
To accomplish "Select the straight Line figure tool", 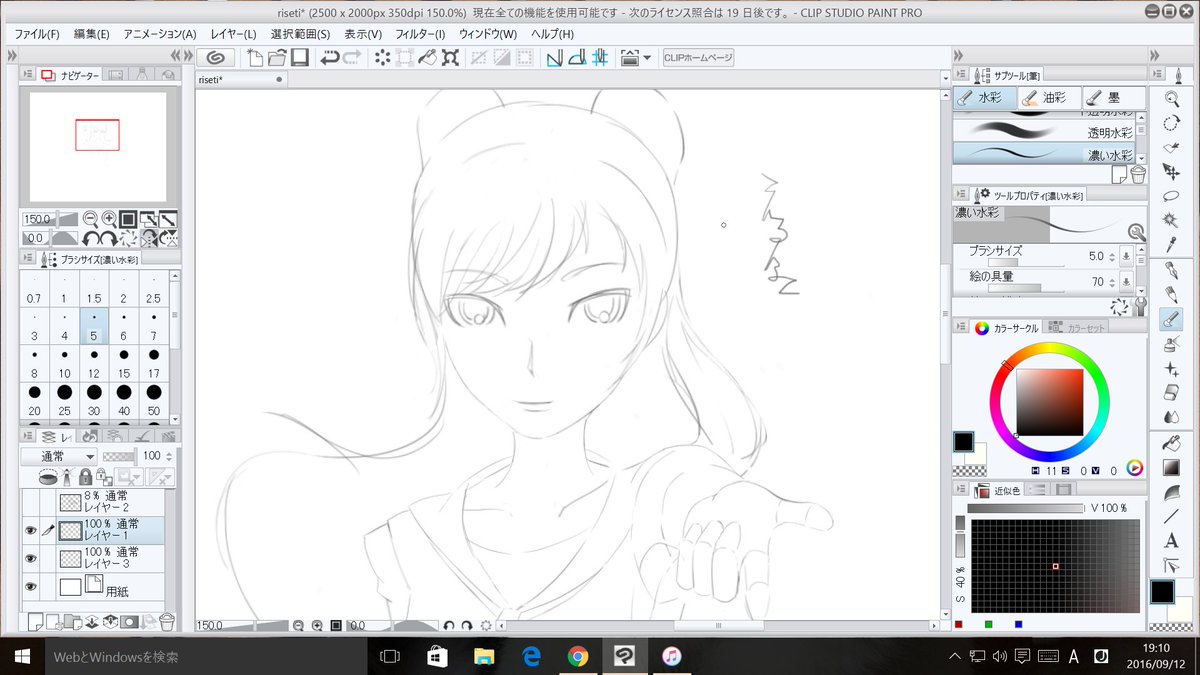I will pos(1171,517).
